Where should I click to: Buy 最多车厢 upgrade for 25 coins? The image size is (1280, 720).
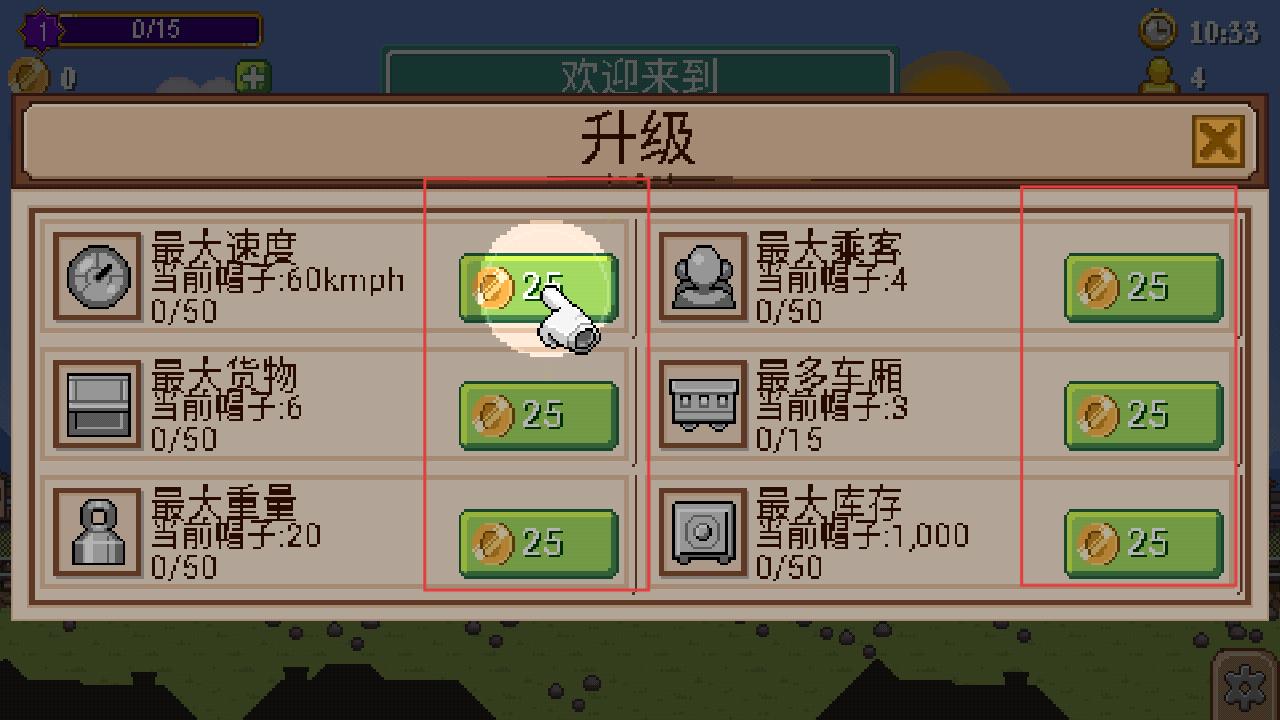pos(1144,416)
